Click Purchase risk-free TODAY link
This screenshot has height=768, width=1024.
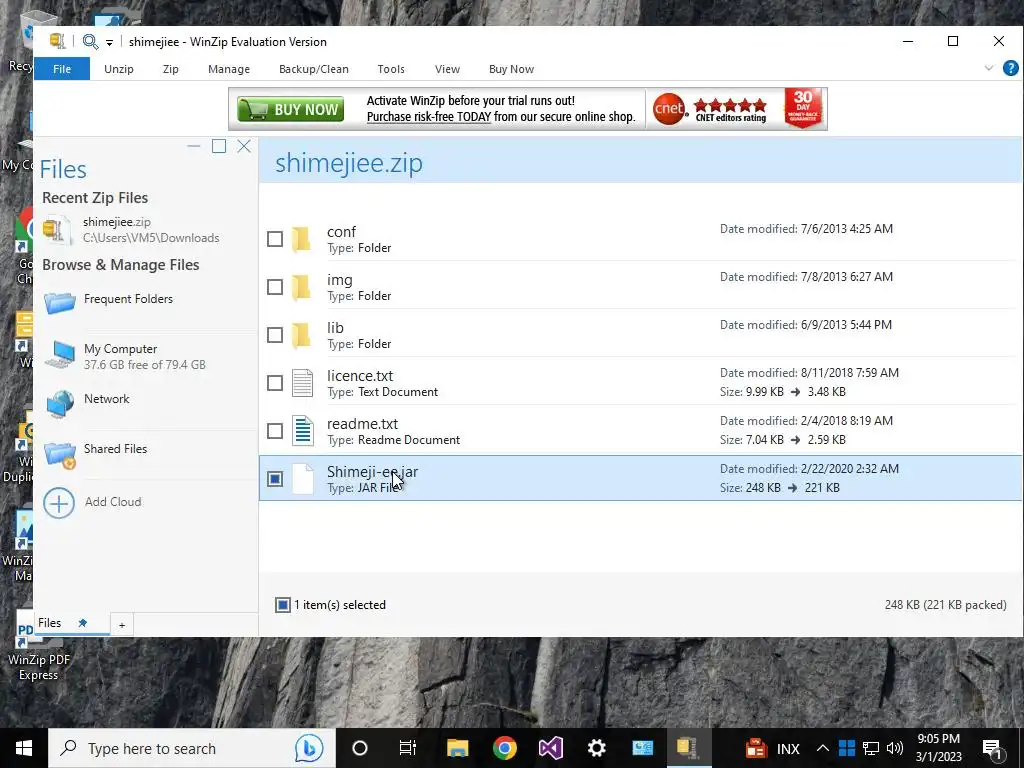(428, 117)
